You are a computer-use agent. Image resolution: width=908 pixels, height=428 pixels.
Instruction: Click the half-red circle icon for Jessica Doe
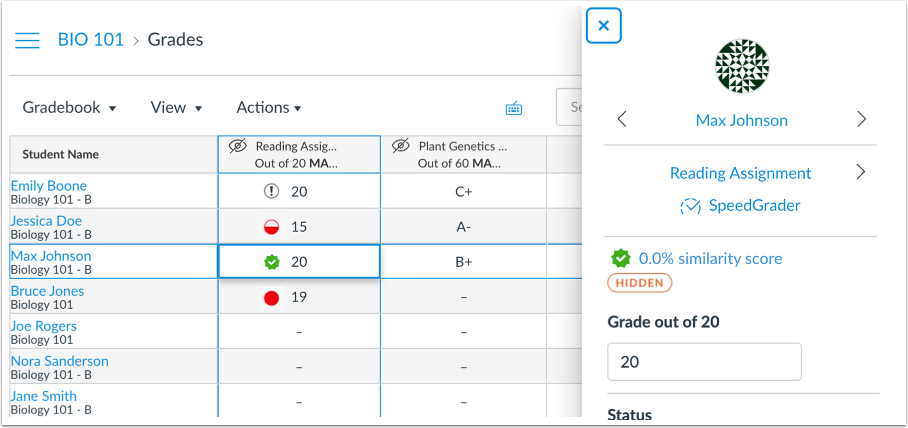[271, 227]
